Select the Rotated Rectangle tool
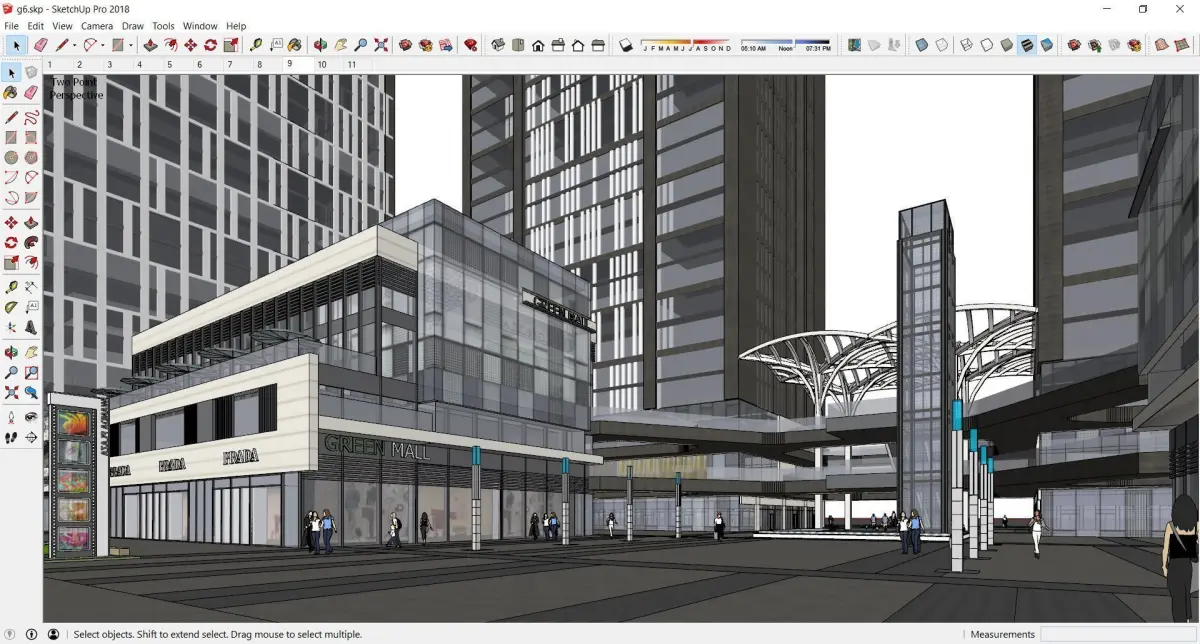Screen dimensions: 1200x644 [31, 137]
